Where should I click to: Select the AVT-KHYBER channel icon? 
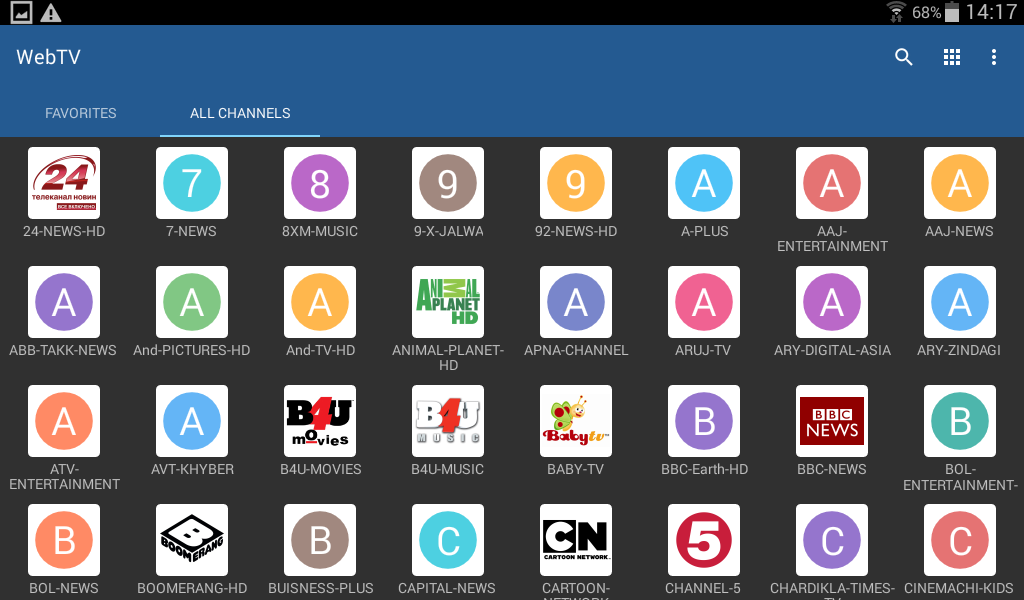click(x=192, y=421)
